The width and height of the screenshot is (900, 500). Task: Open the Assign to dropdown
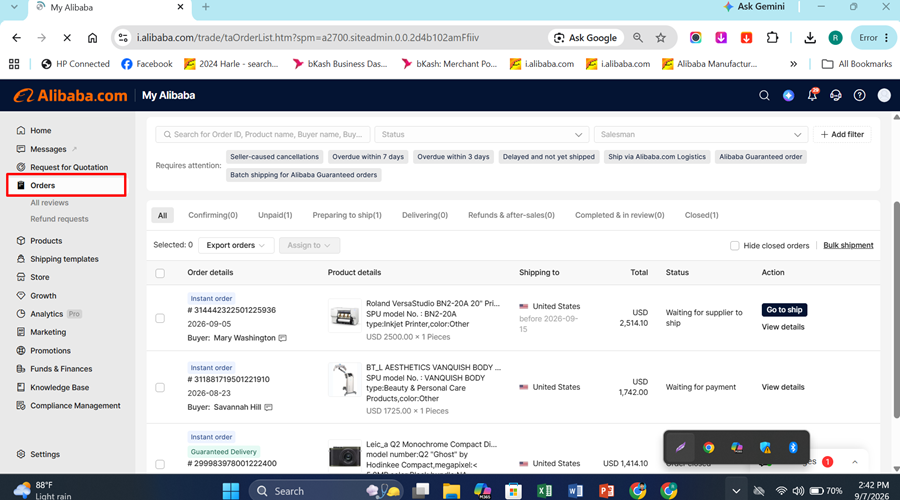[x=309, y=245]
